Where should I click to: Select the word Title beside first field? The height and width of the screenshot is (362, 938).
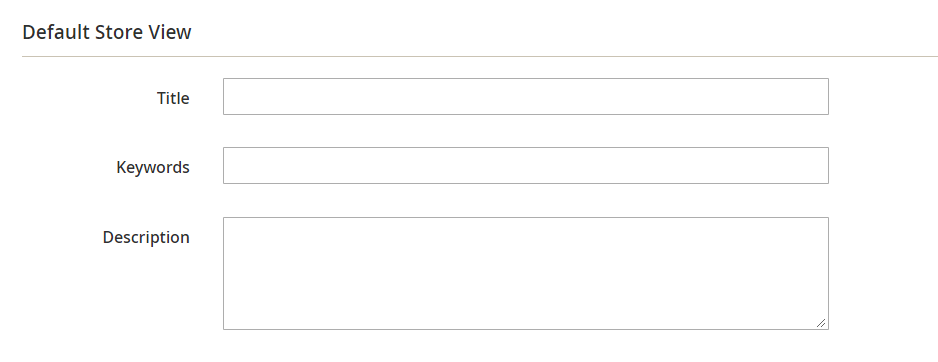click(x=173, y=98)
